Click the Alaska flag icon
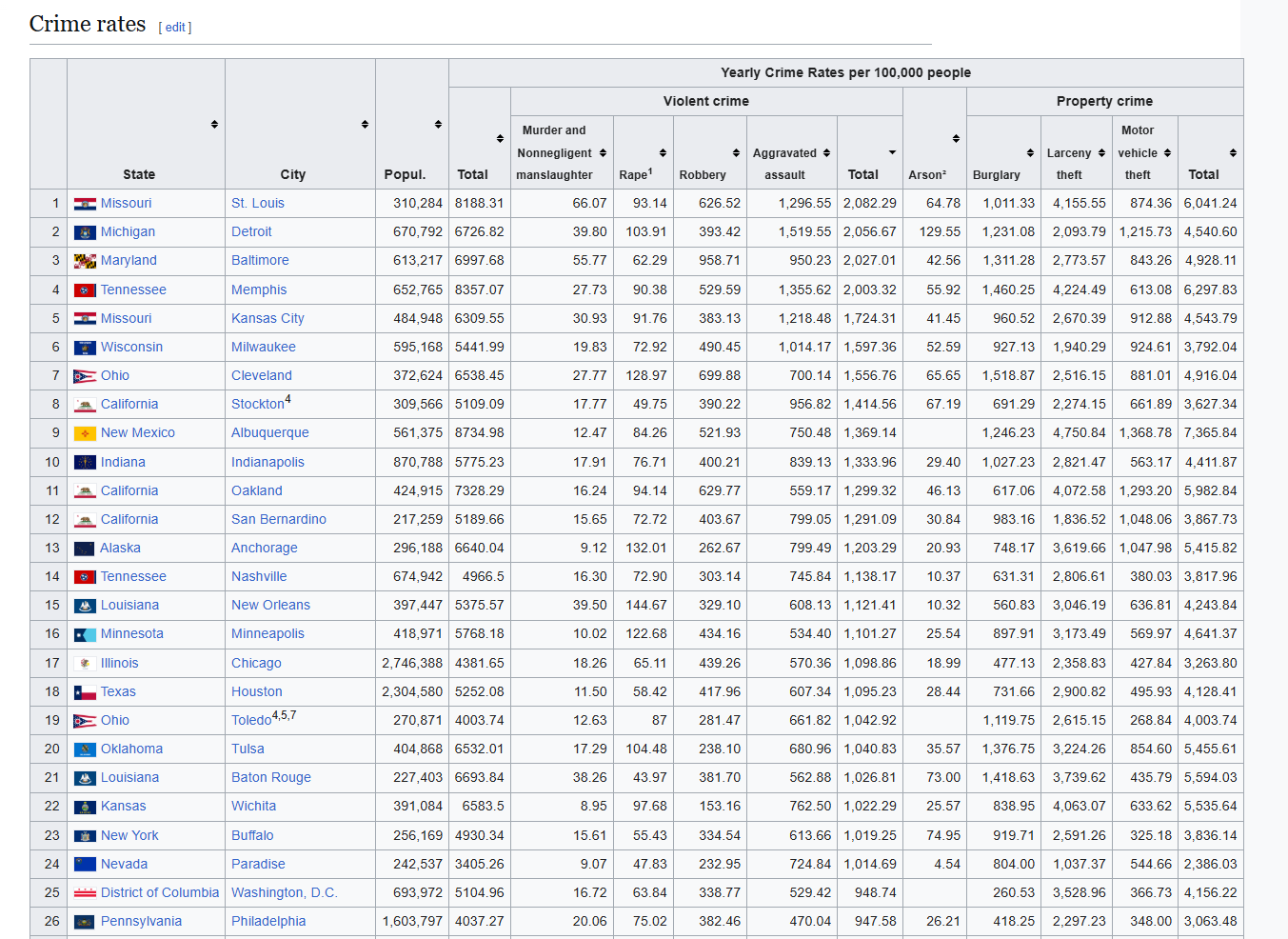 pos(85,549)
